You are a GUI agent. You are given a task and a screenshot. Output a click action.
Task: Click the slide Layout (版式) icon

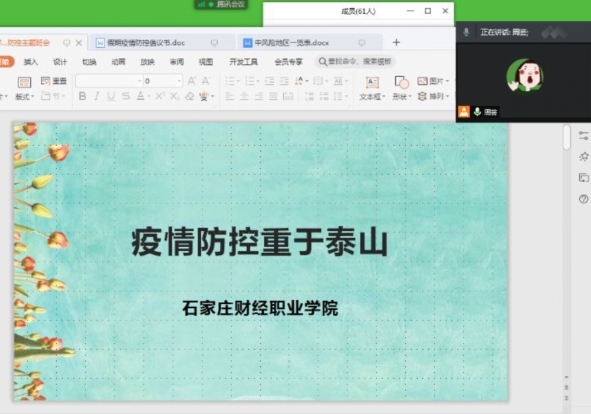point(24,83)
